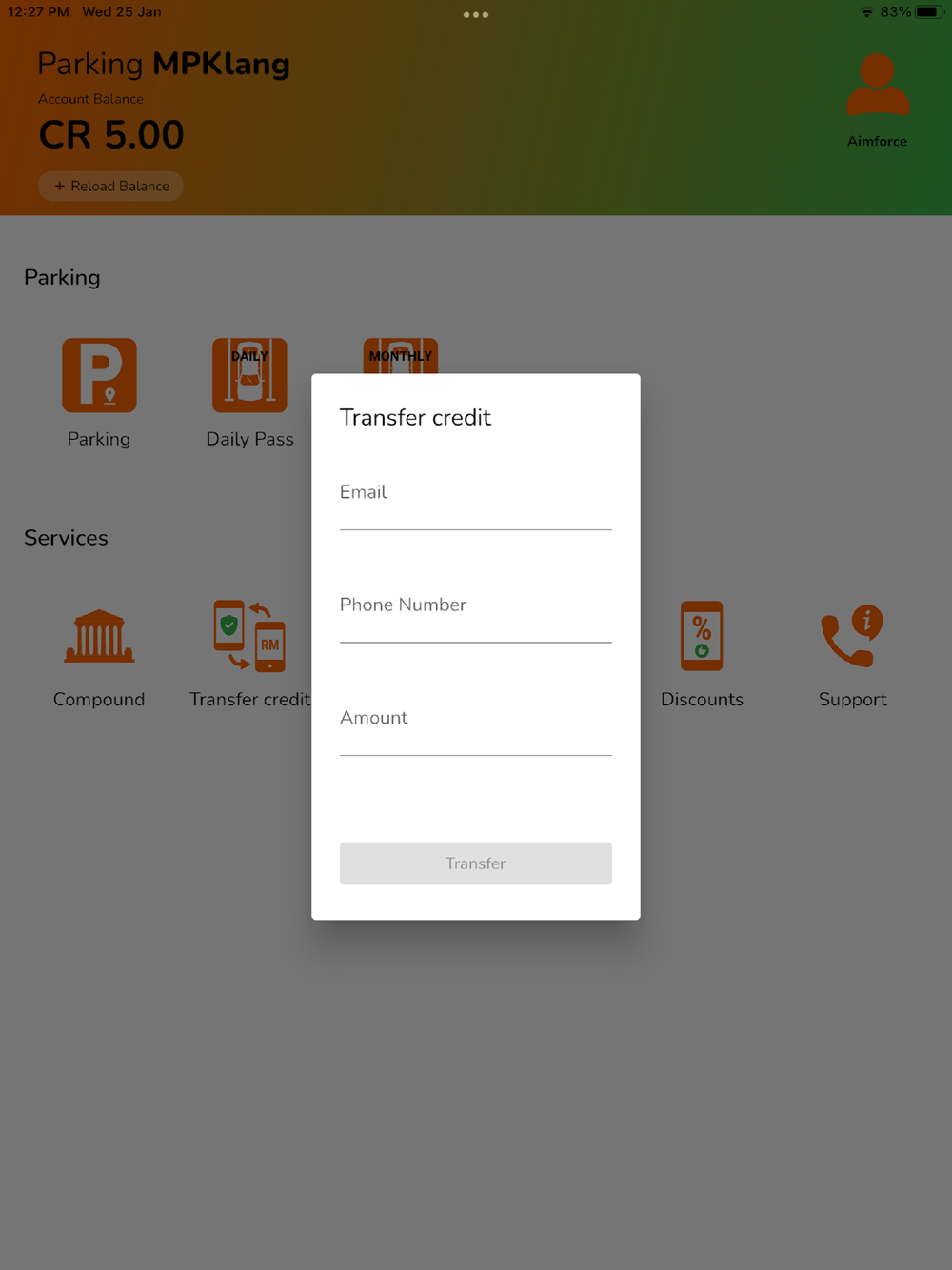Tap the Transfer credit phones icon
The height and width of the screenshot is (1270, 952).
(x=249, y=636)
